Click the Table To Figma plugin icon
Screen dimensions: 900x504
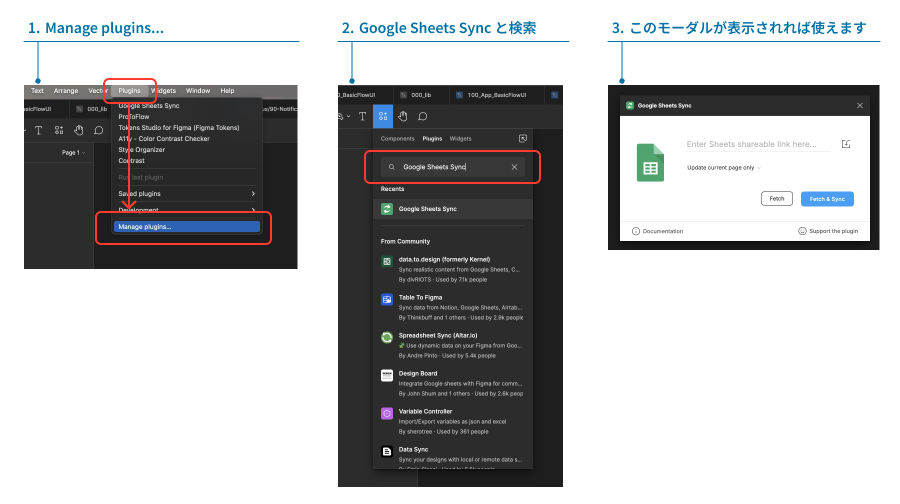tap(387, 300)
